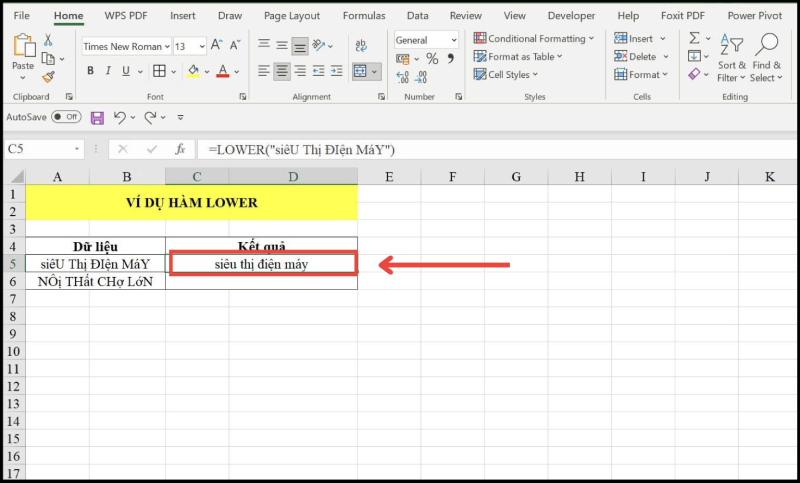The image size is (800, 483).
Task: Click the AutoSum sigma icon
Action: 695,38
